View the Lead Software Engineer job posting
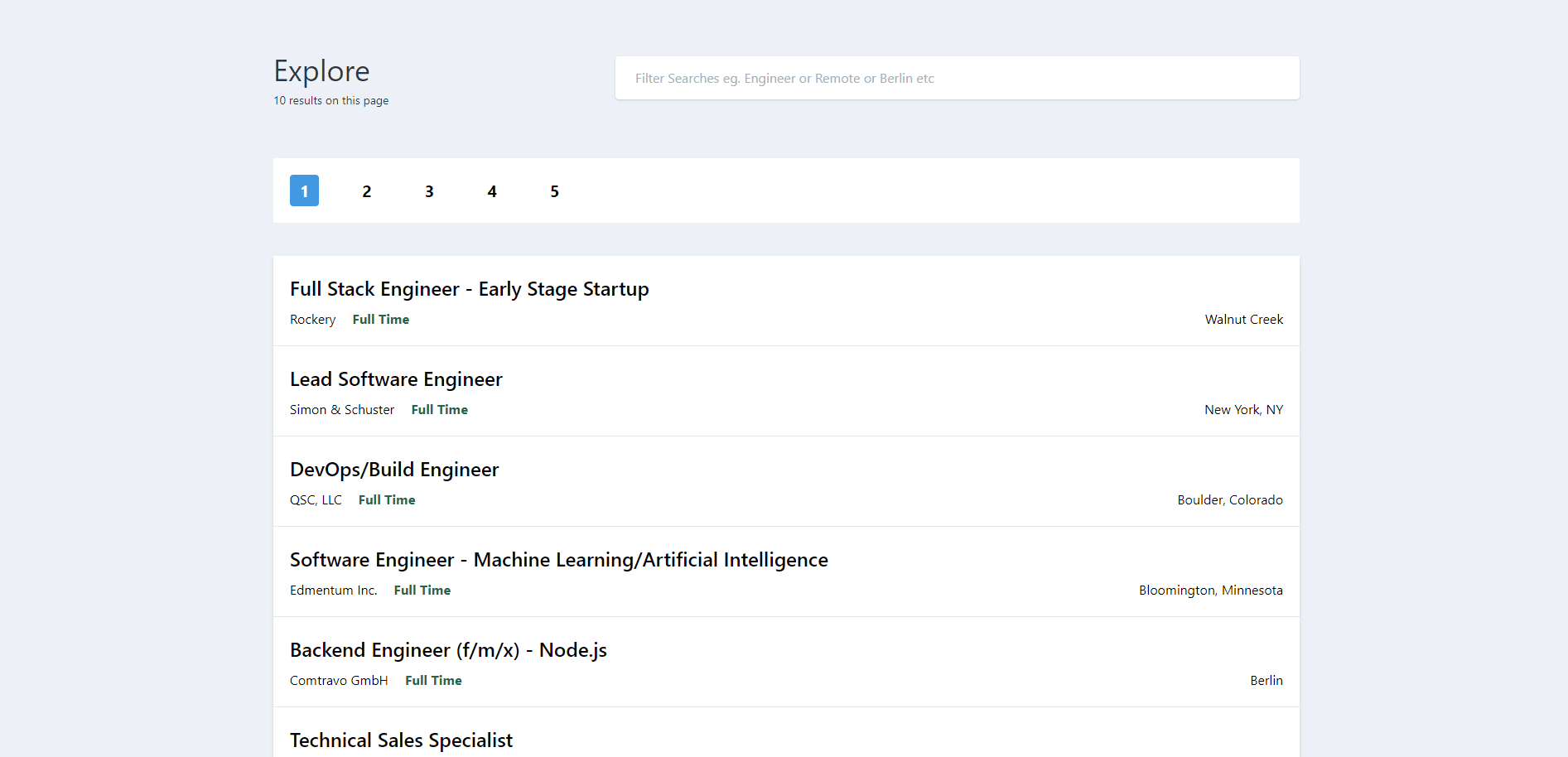 [396, 379]
